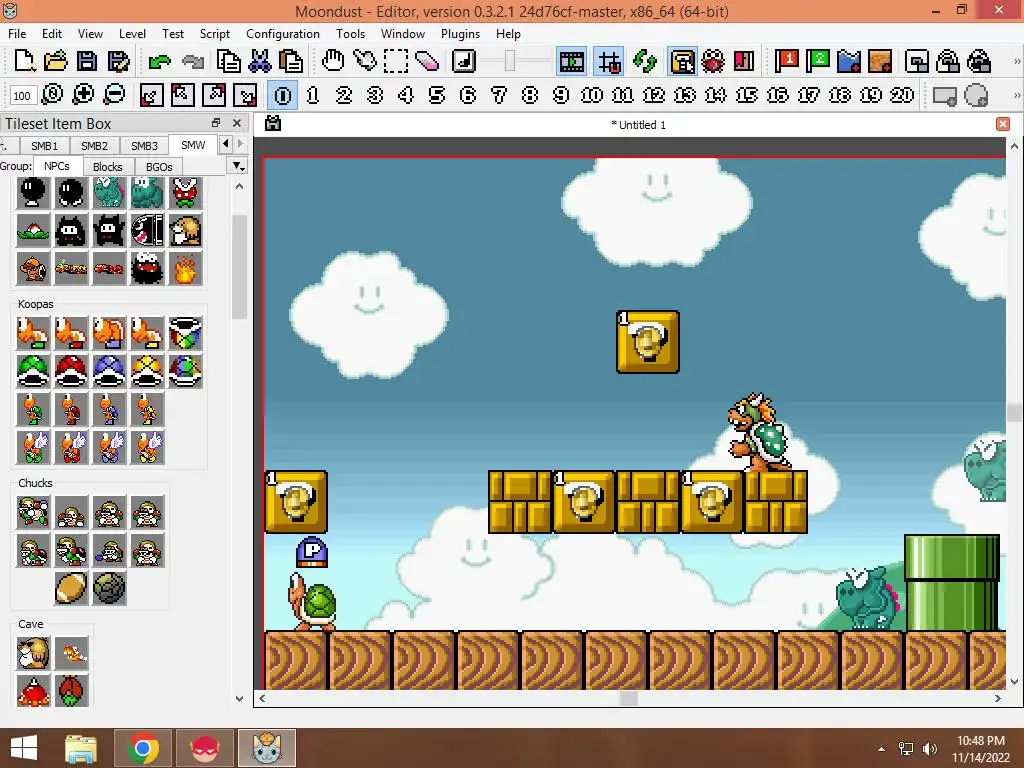Zoom out with the minus magnifier
The image size is (1024, 768).
click(114, 95)
